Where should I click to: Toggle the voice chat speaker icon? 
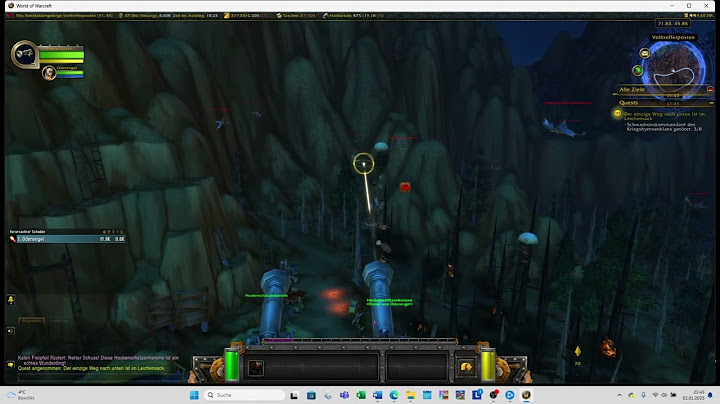[x=10, y=331]
